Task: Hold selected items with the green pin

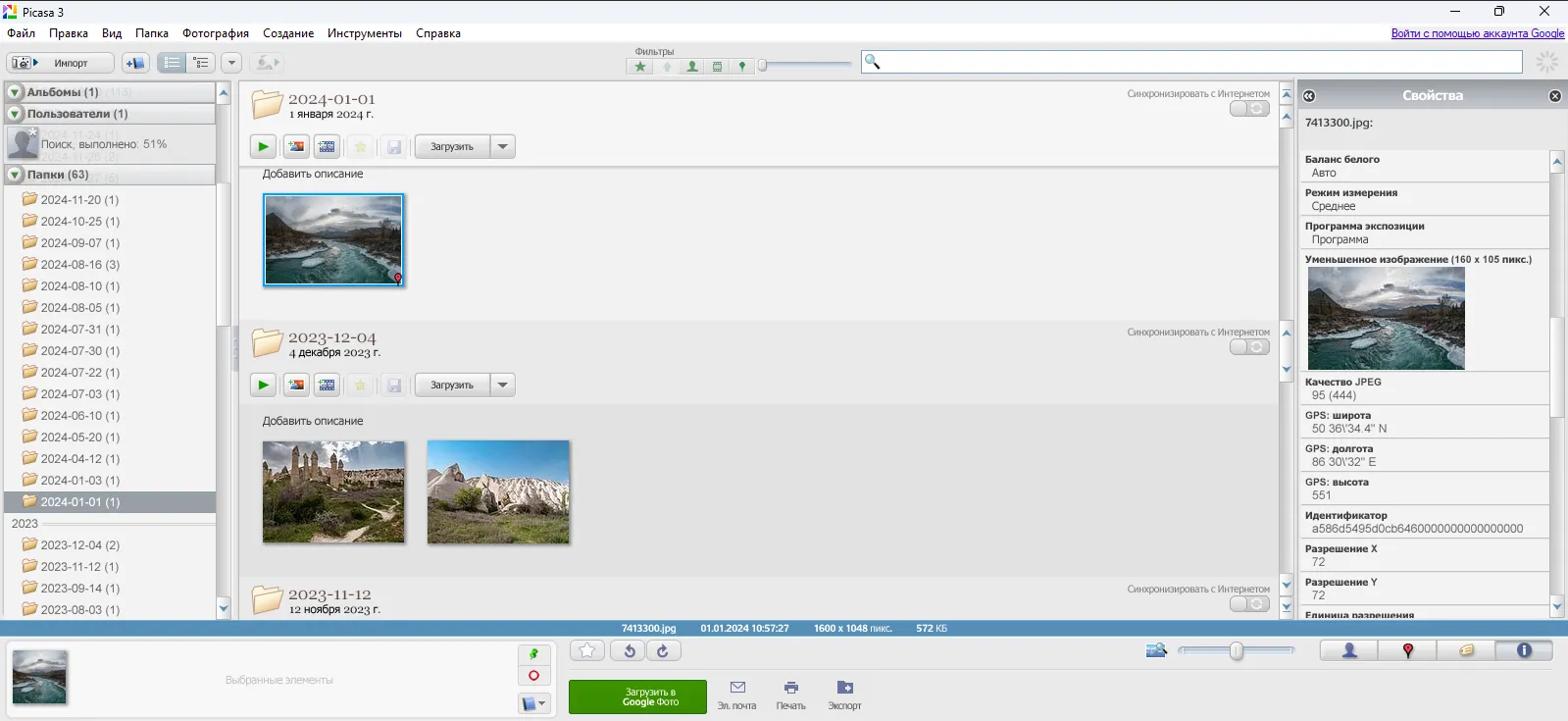Action: (533, 653)
